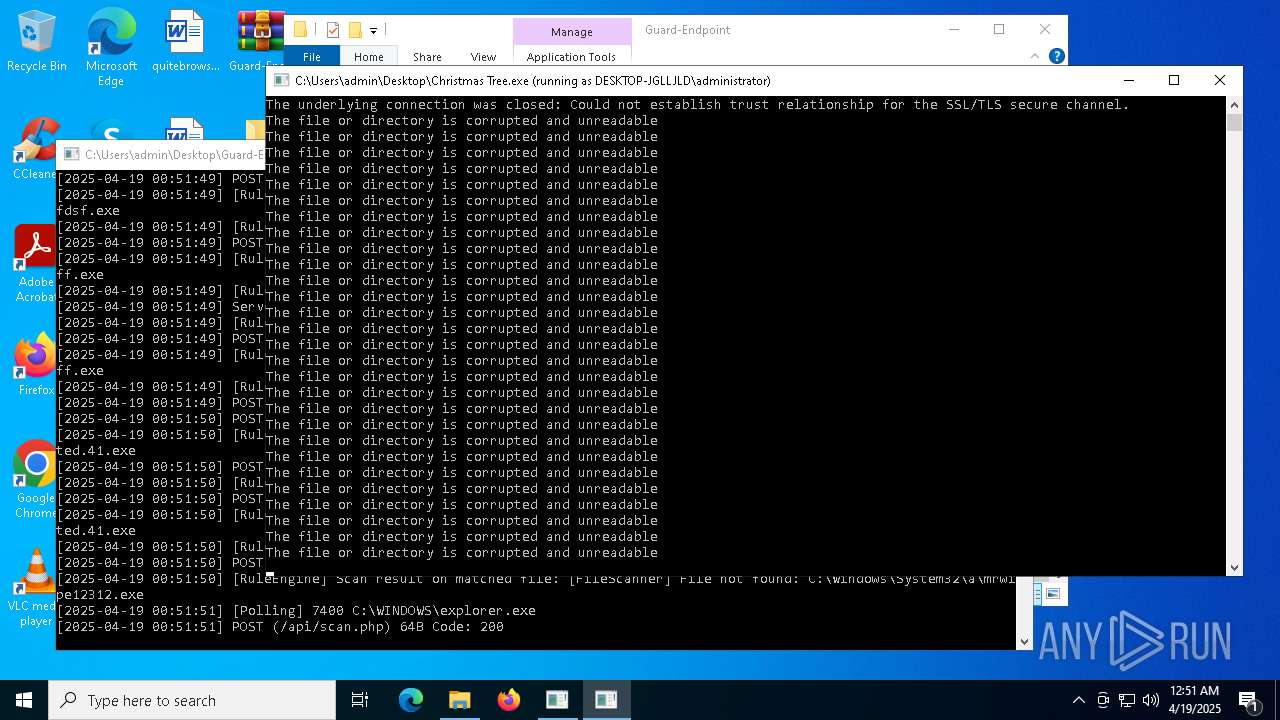Click the 'fdsf.exe' log line
The width and height of the screenshot is (1280, 720).
[88, 211]
